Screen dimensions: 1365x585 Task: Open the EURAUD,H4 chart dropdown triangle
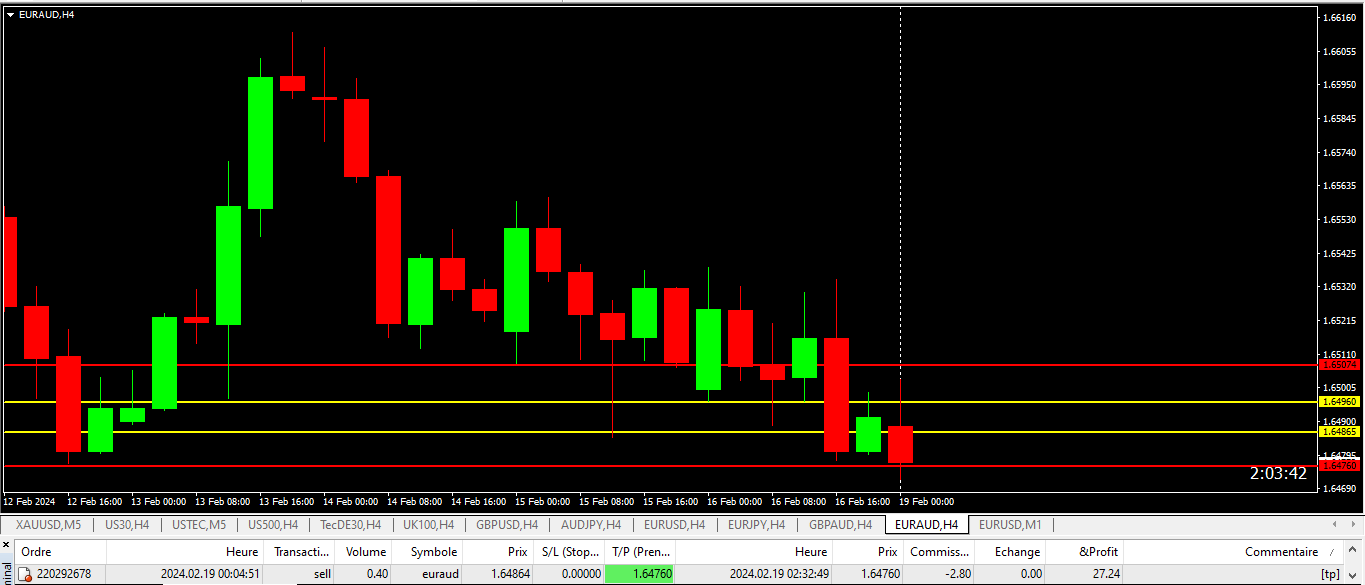[10, 14]
